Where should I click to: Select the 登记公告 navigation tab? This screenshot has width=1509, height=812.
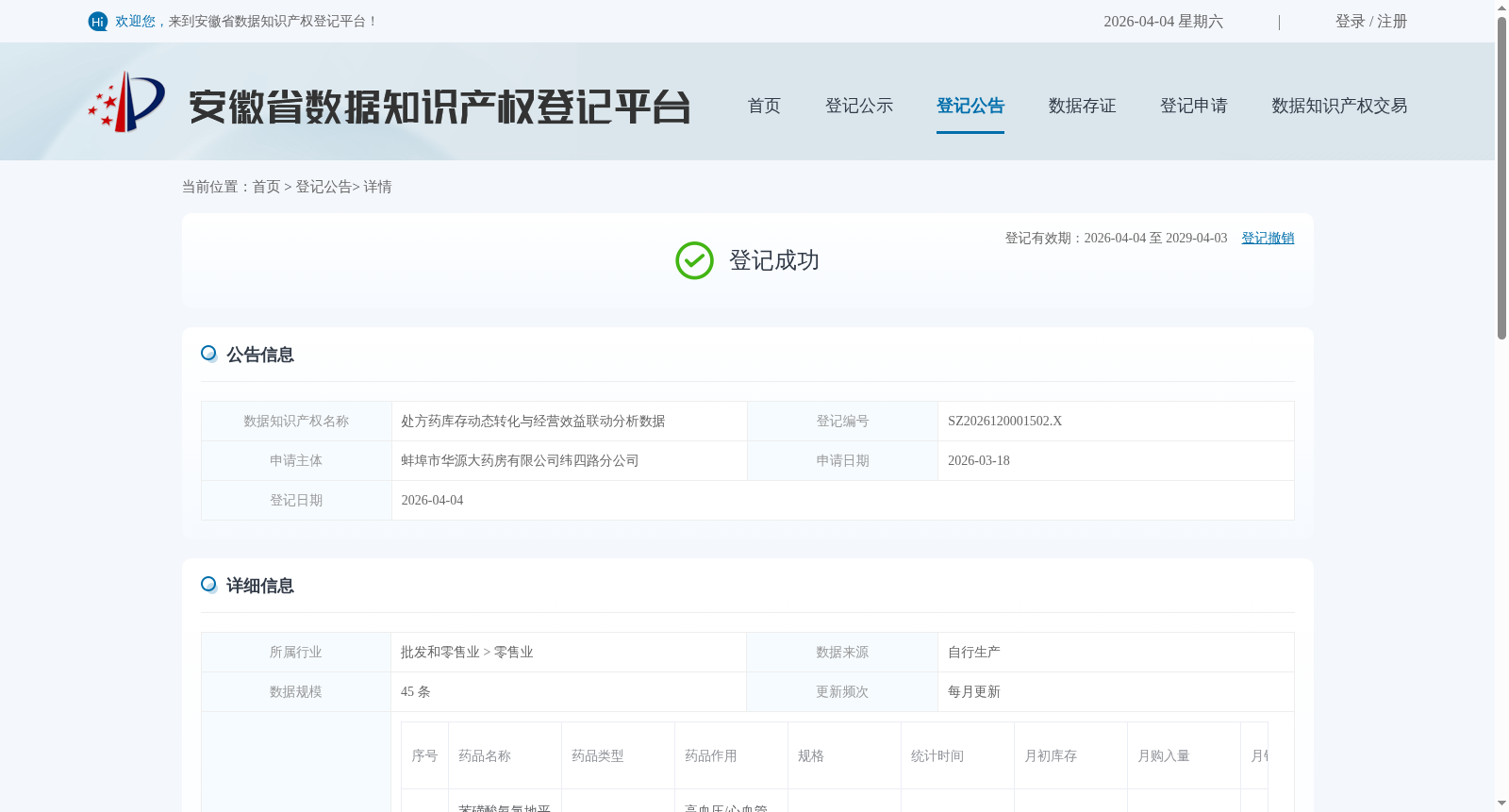pos(970,106)
